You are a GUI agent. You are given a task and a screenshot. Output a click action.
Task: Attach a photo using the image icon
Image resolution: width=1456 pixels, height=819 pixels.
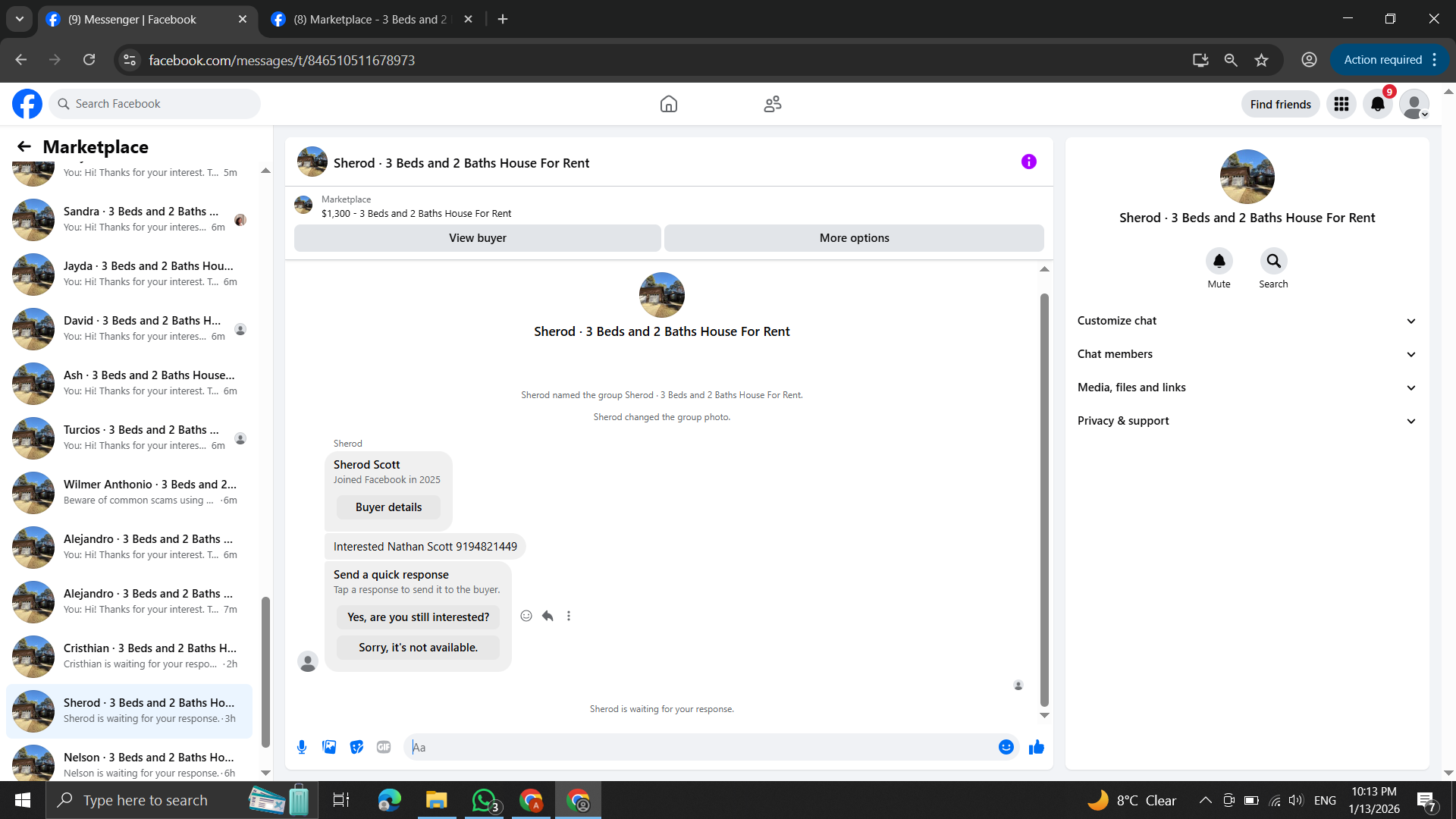pyautogui.click(x=329, y=747)
